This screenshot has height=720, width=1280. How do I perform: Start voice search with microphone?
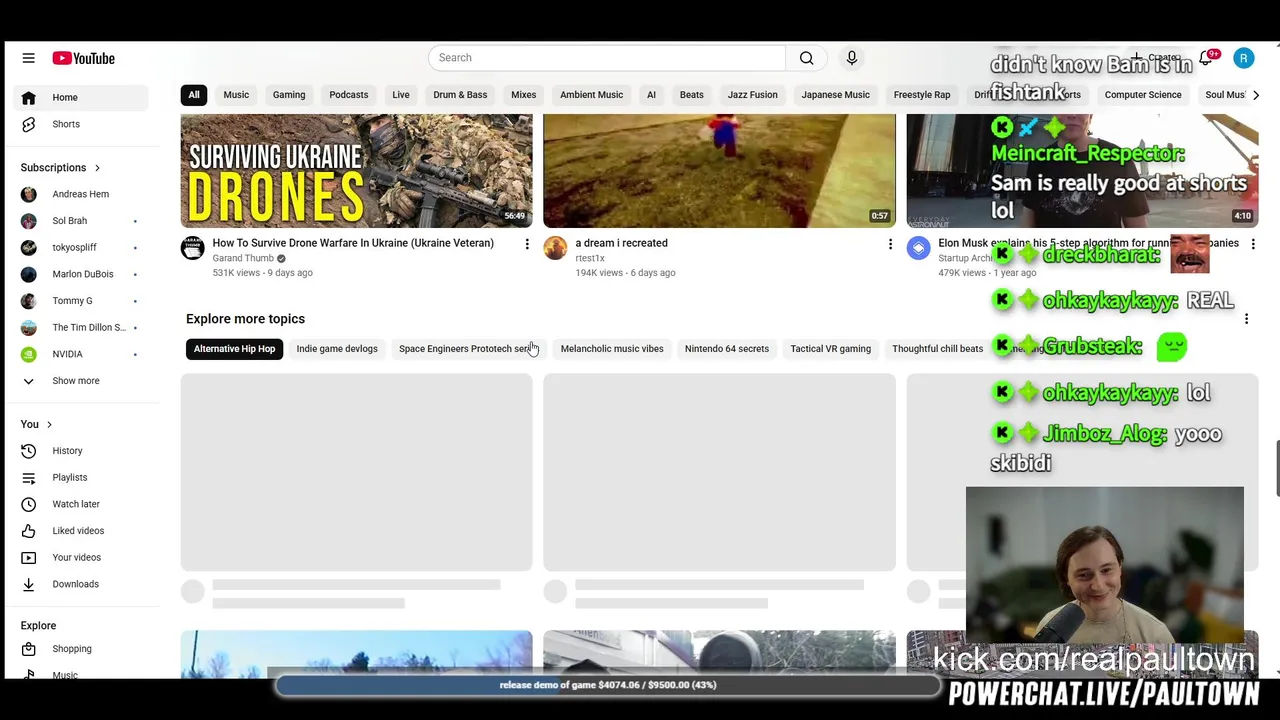point(852,58)
